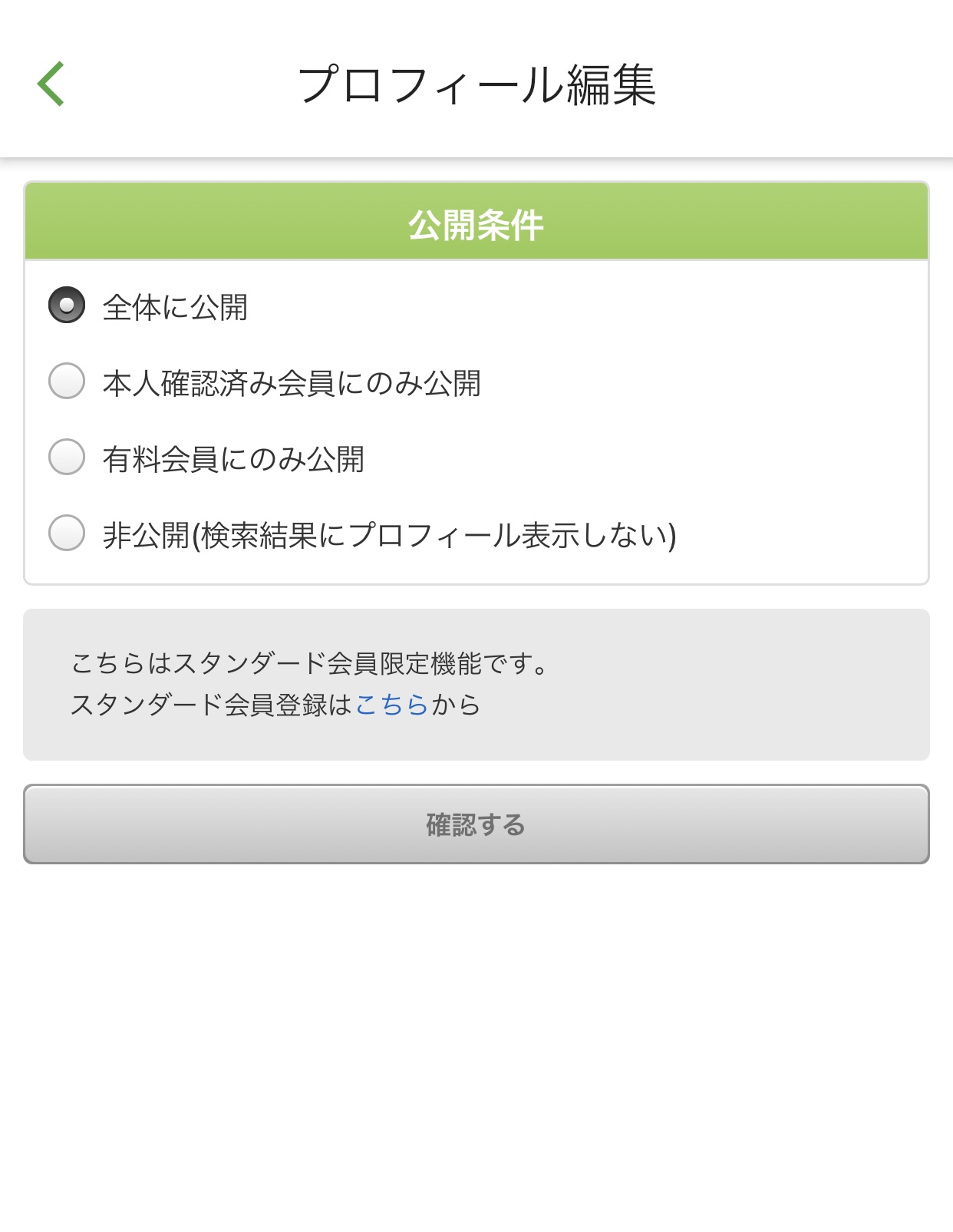Tap the green back arrow
The image size is (953, 1232).
coord(51,84)
